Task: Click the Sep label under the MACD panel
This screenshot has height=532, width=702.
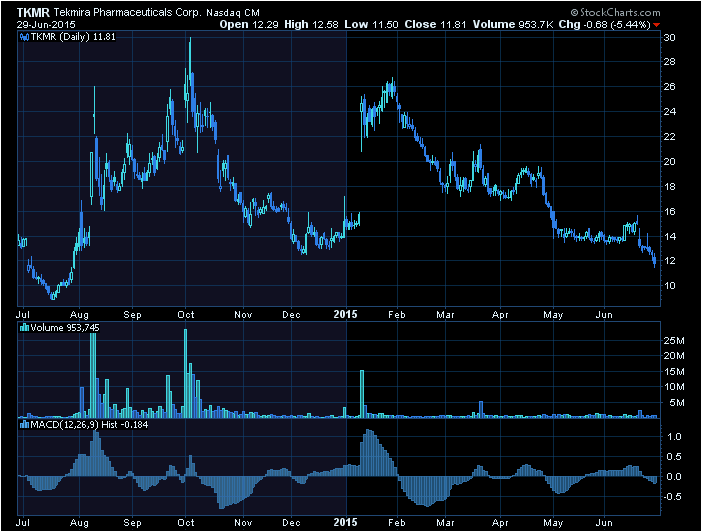Action: click(133, 523)
